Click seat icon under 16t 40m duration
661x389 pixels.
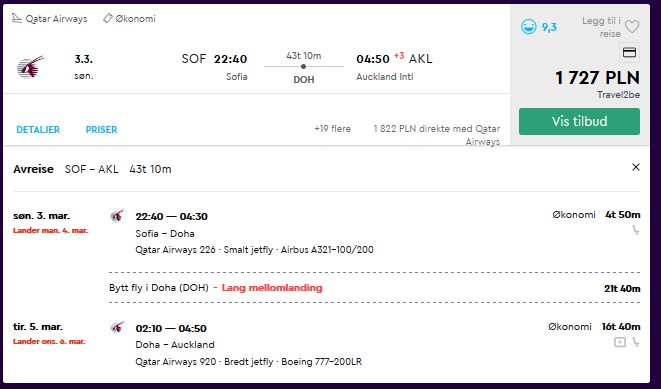[x=636, y=342]
